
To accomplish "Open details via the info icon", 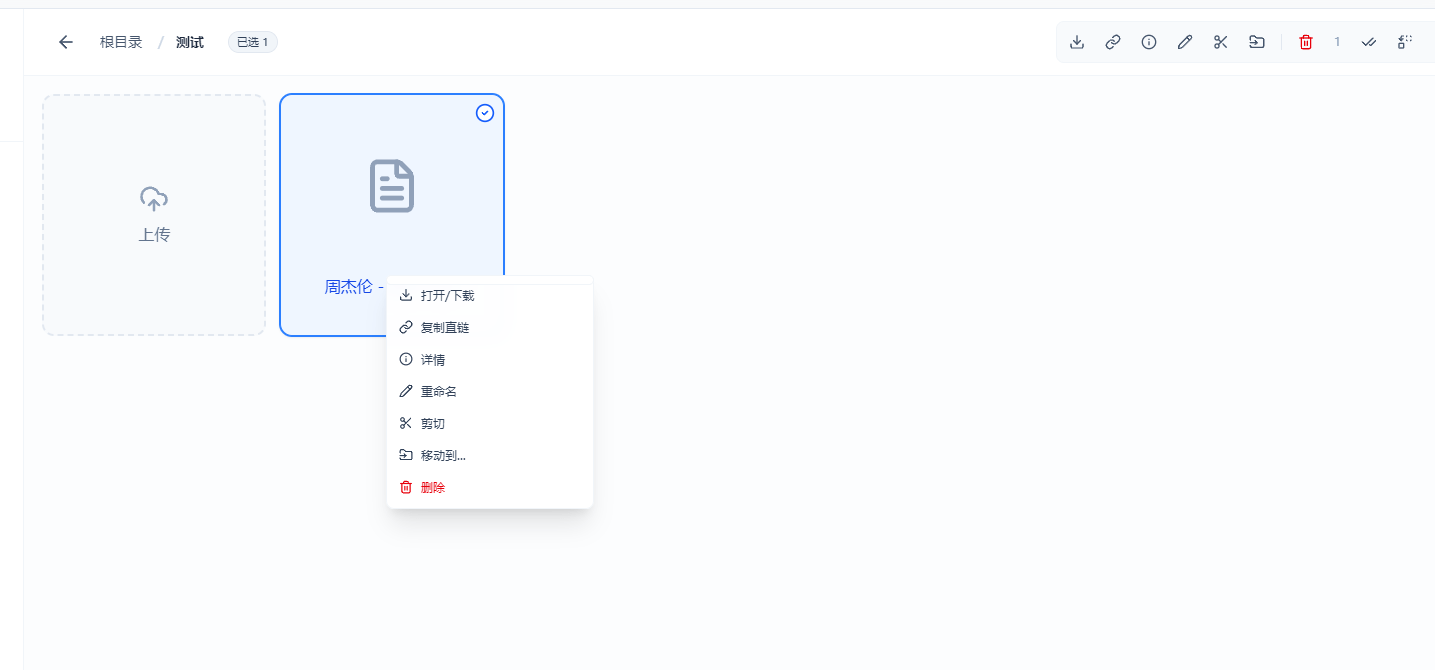I will pos(1148,42).
